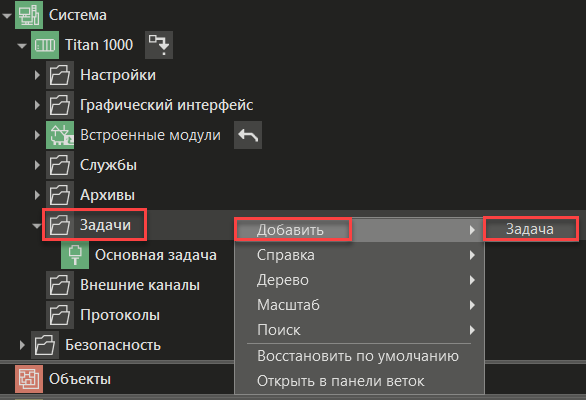Click the Встроенные модули green icon
Screen dimensions: 586x400
[60, 135]
